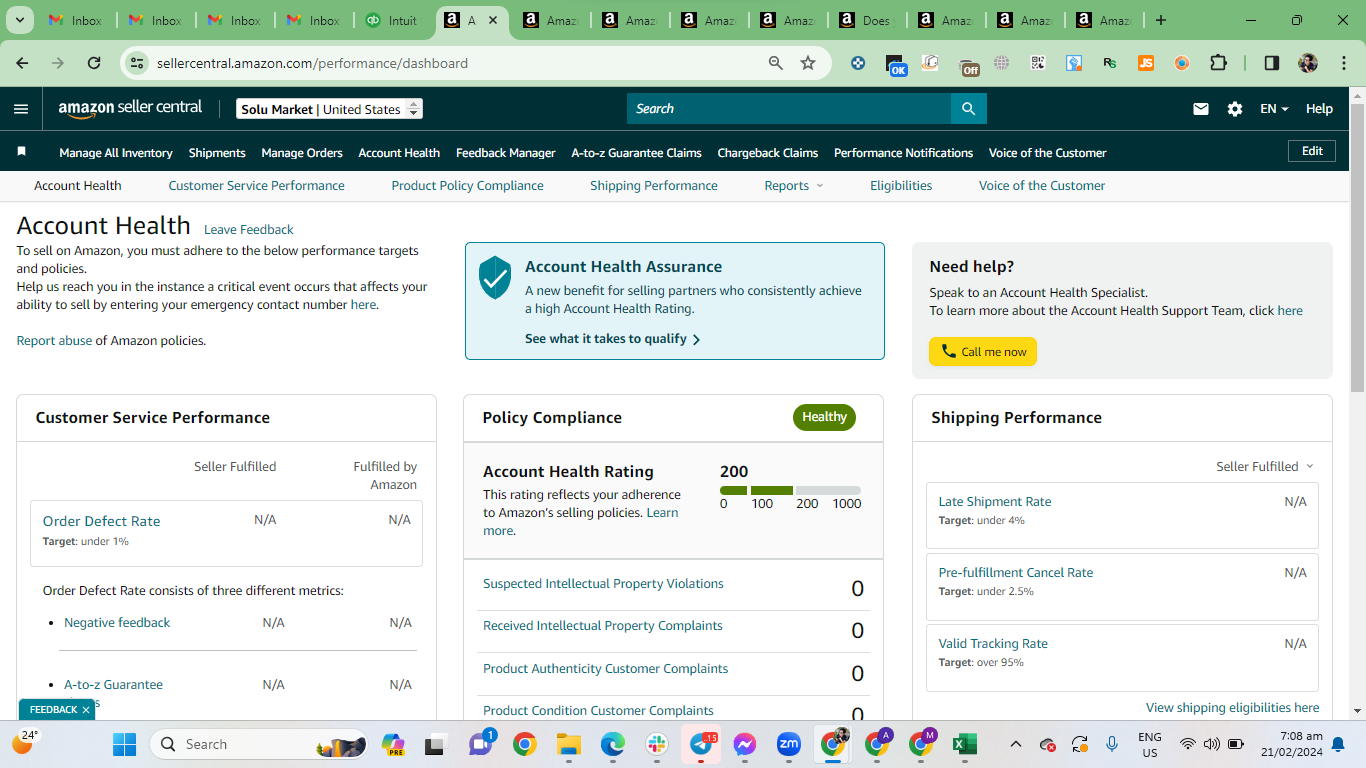Open the Seller Central hamburger menu
Viewport: 1366px width, 768px height.
click(21, 109)
